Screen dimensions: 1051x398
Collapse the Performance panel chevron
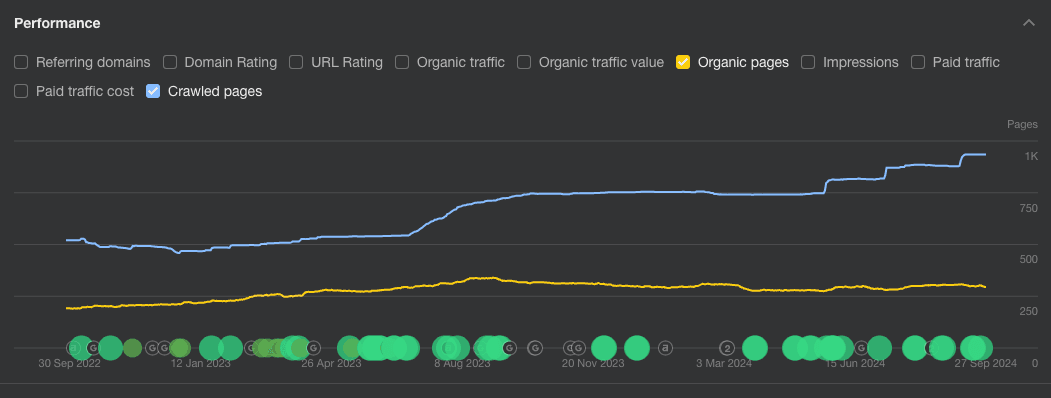coord(1029,23)
